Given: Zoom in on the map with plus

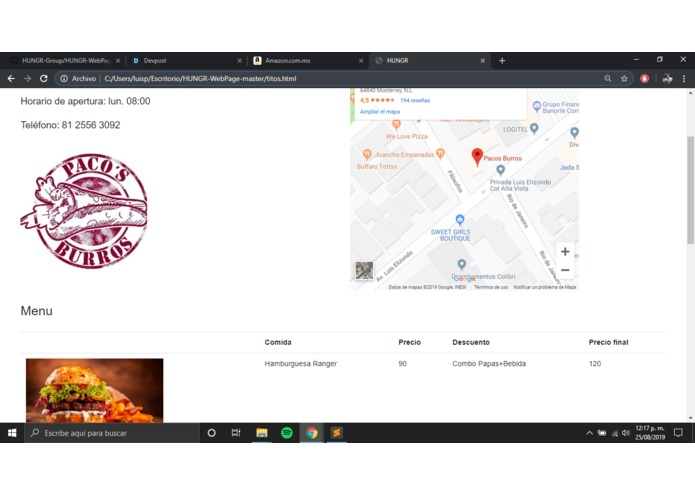Looking at the screenshot, I should pos(565,252).
